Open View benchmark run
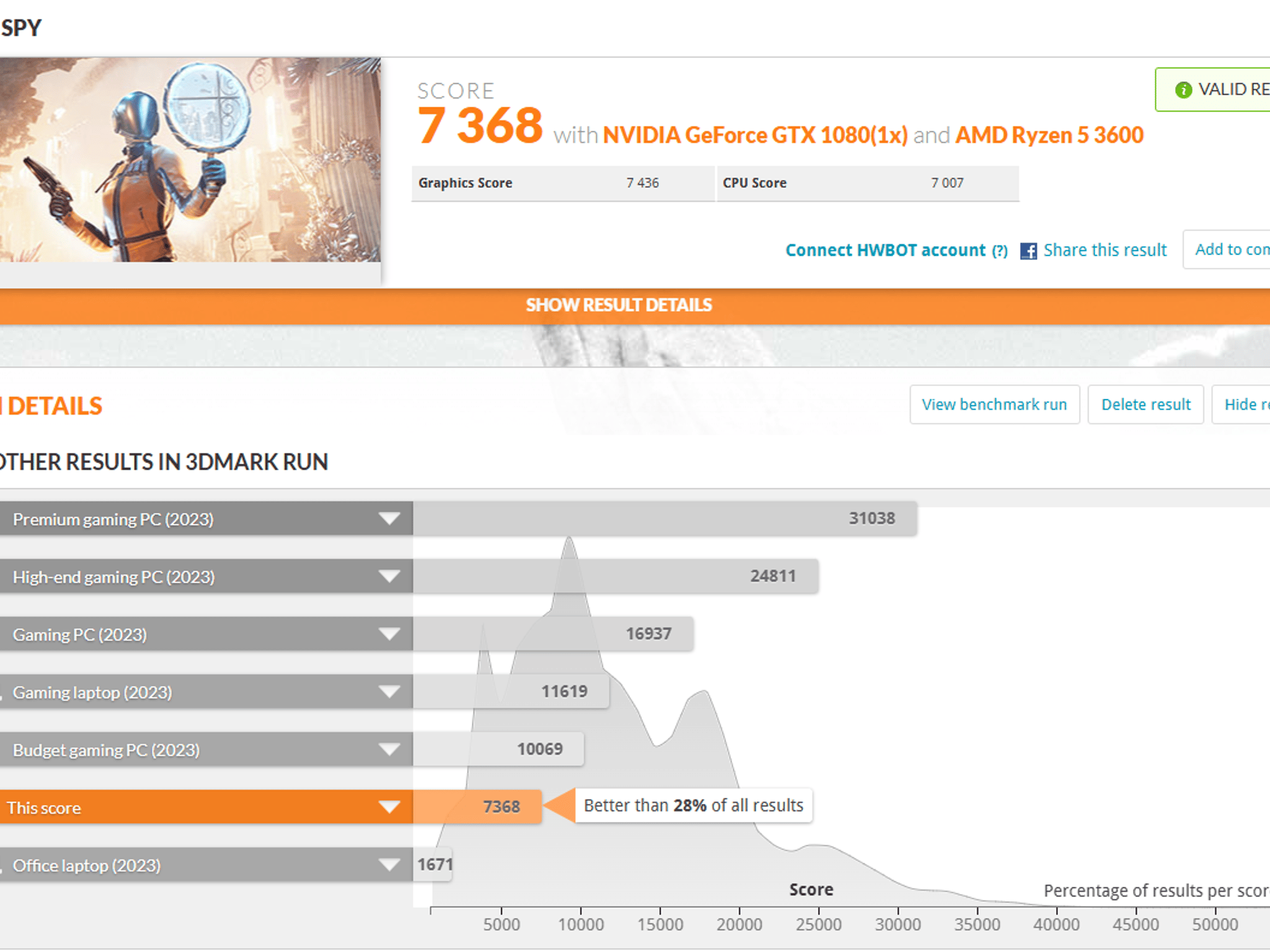The height and width of the screenshot is (952, 1270). (995, 405)
